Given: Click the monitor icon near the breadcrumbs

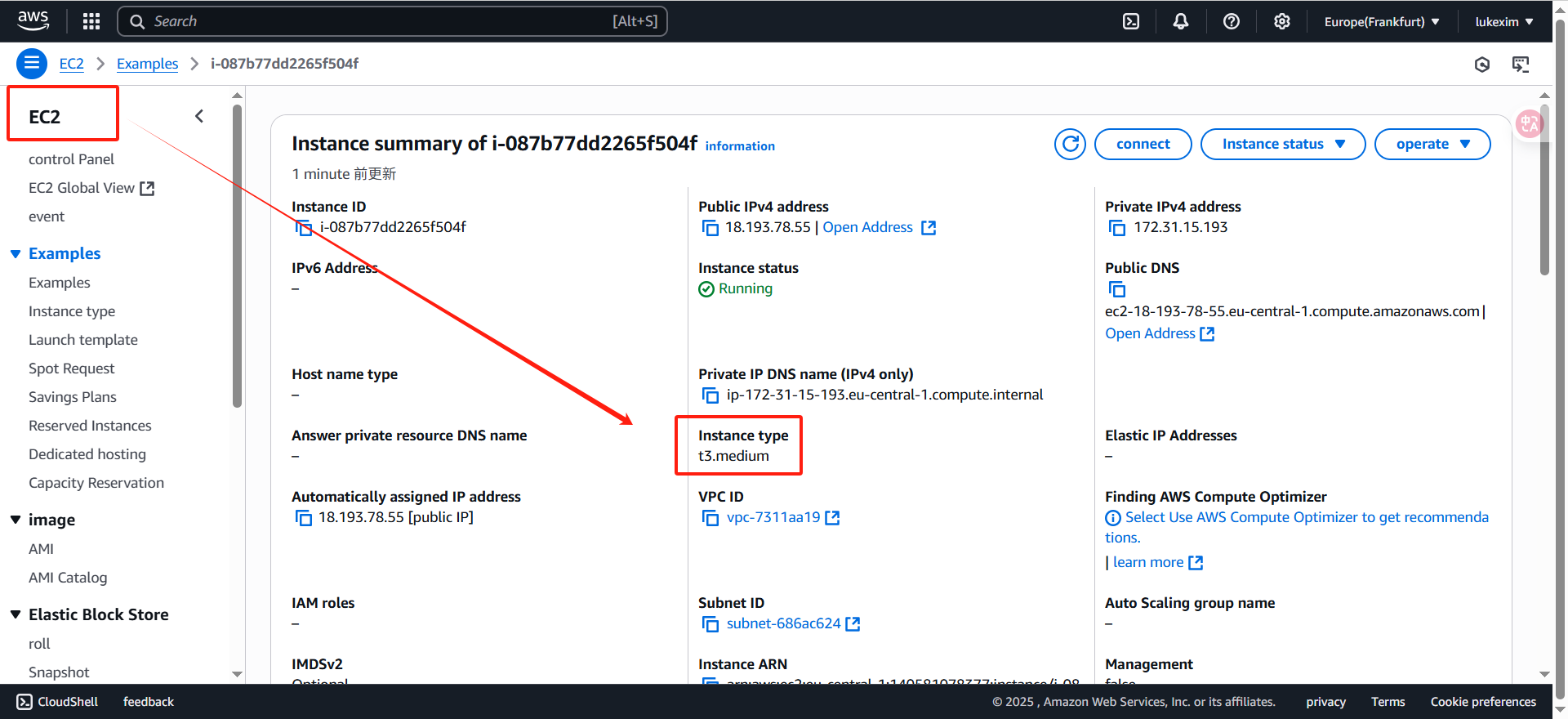Looking at the screenshot, I should coord(1521,64).
